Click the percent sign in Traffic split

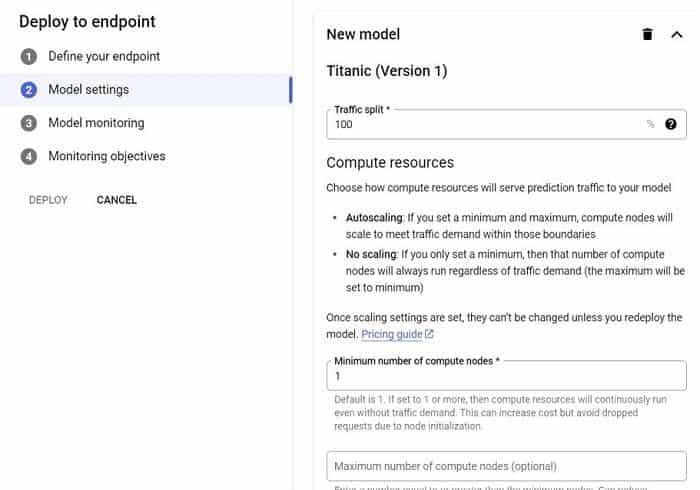click(x=650, y=125)
